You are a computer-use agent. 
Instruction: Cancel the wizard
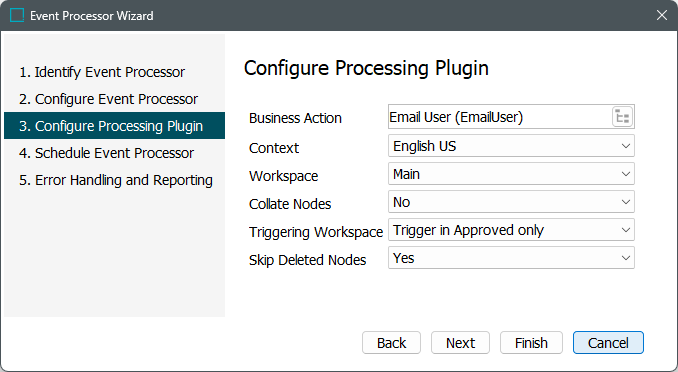click(x=608, y=343)
